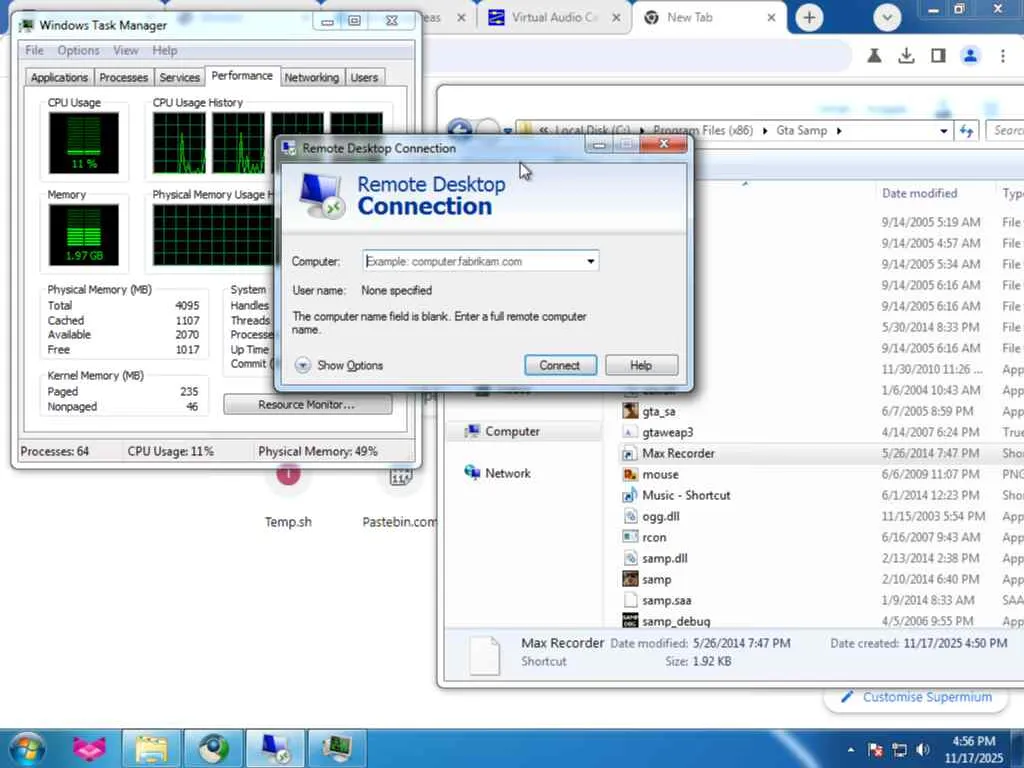1024x768 pixels.
Task: Click the Remote Desktop taskbar icon
Action: 276,748
